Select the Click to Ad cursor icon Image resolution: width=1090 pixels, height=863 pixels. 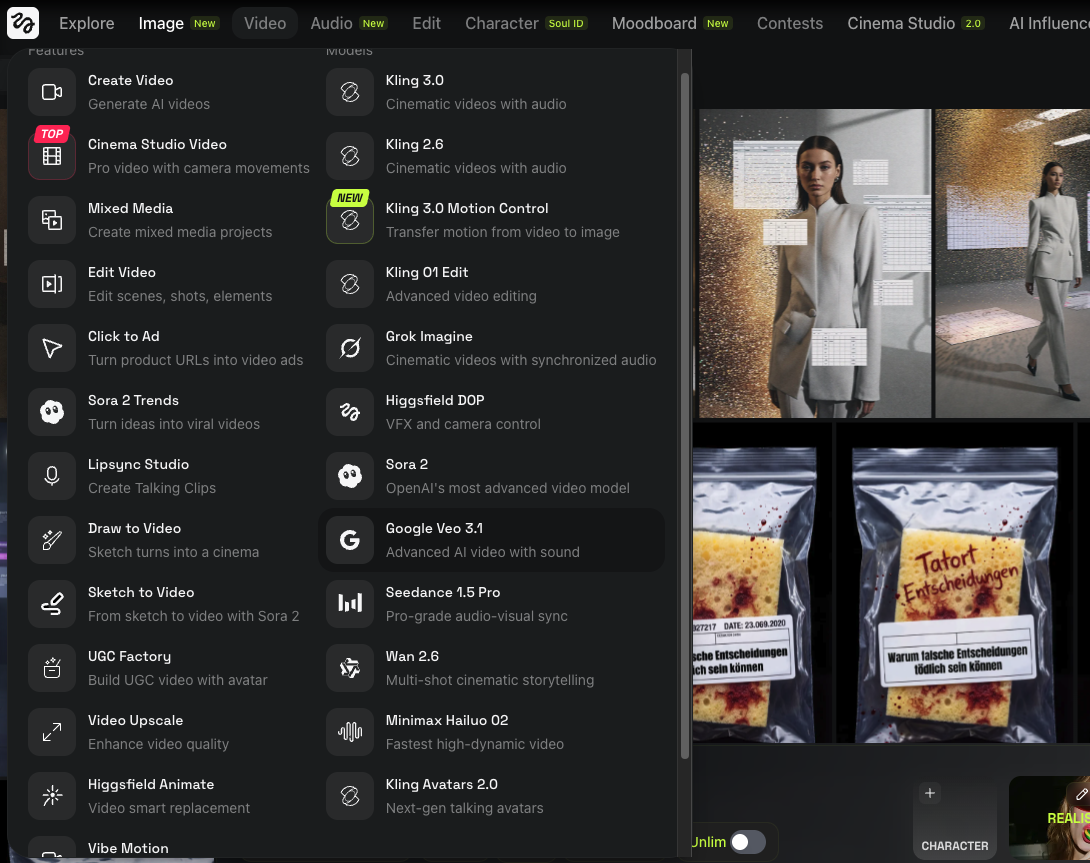click(x=52, y=348)
